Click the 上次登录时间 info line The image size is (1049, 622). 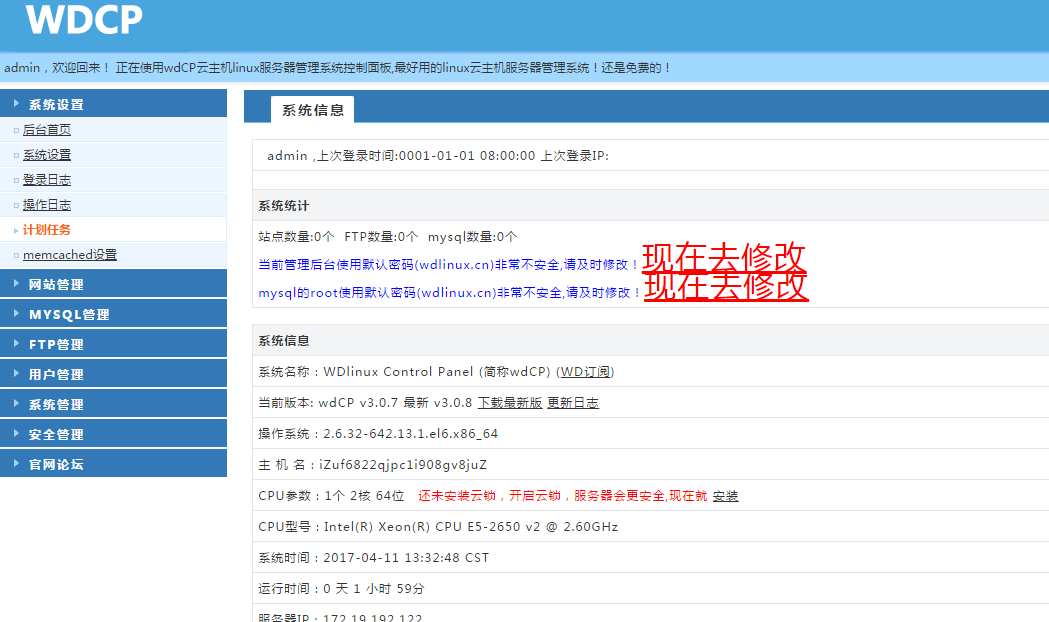[x=438, y=156]
